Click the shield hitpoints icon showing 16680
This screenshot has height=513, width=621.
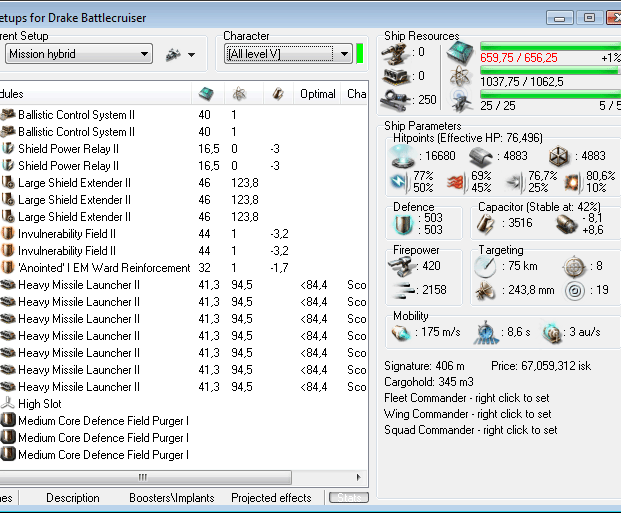pos(403,155)
